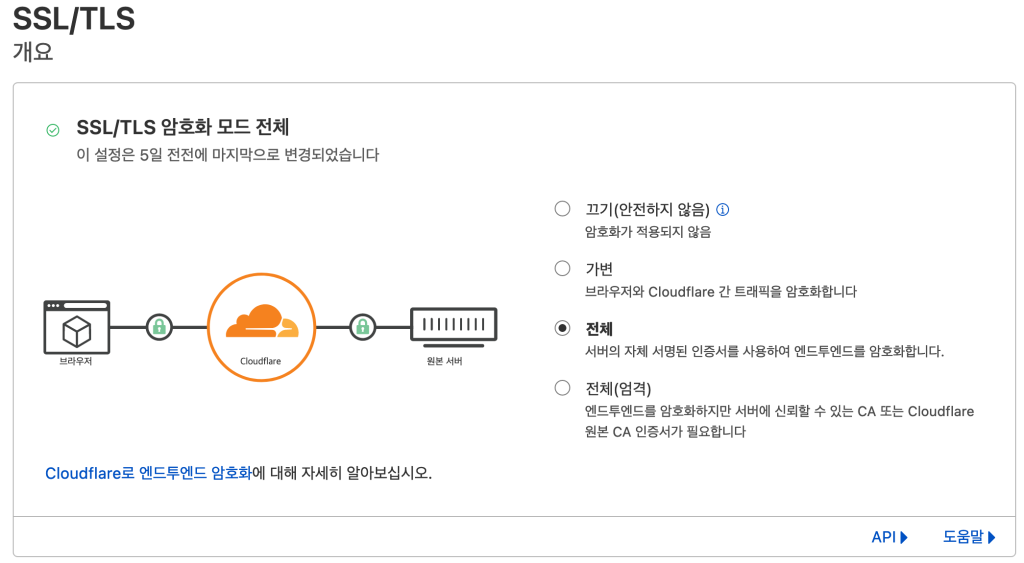
Task: Select the 가변 encryption mode
Action: click(562, 269)
